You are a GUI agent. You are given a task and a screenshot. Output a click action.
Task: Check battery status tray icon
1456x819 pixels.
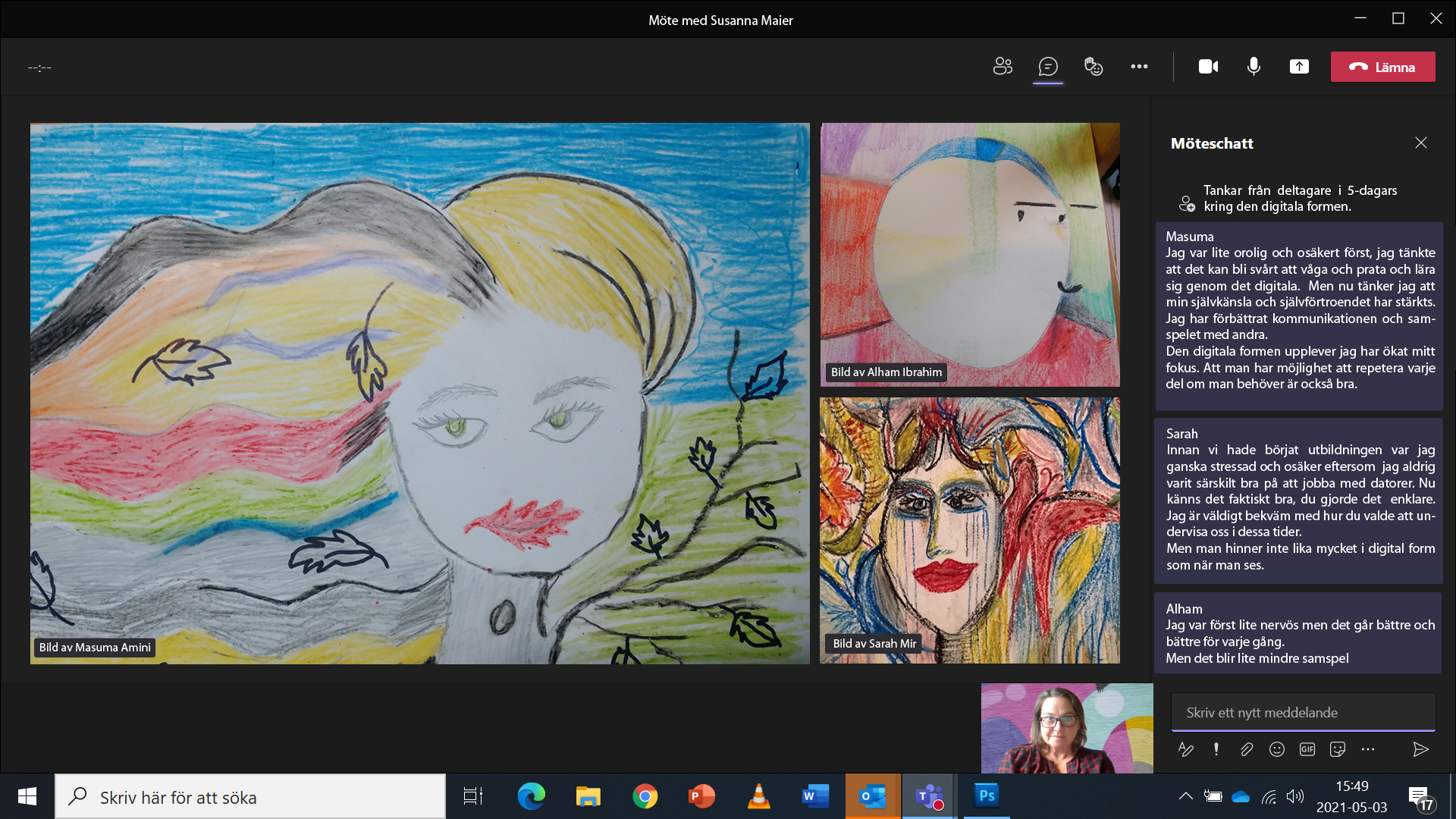pos(1213,796)
